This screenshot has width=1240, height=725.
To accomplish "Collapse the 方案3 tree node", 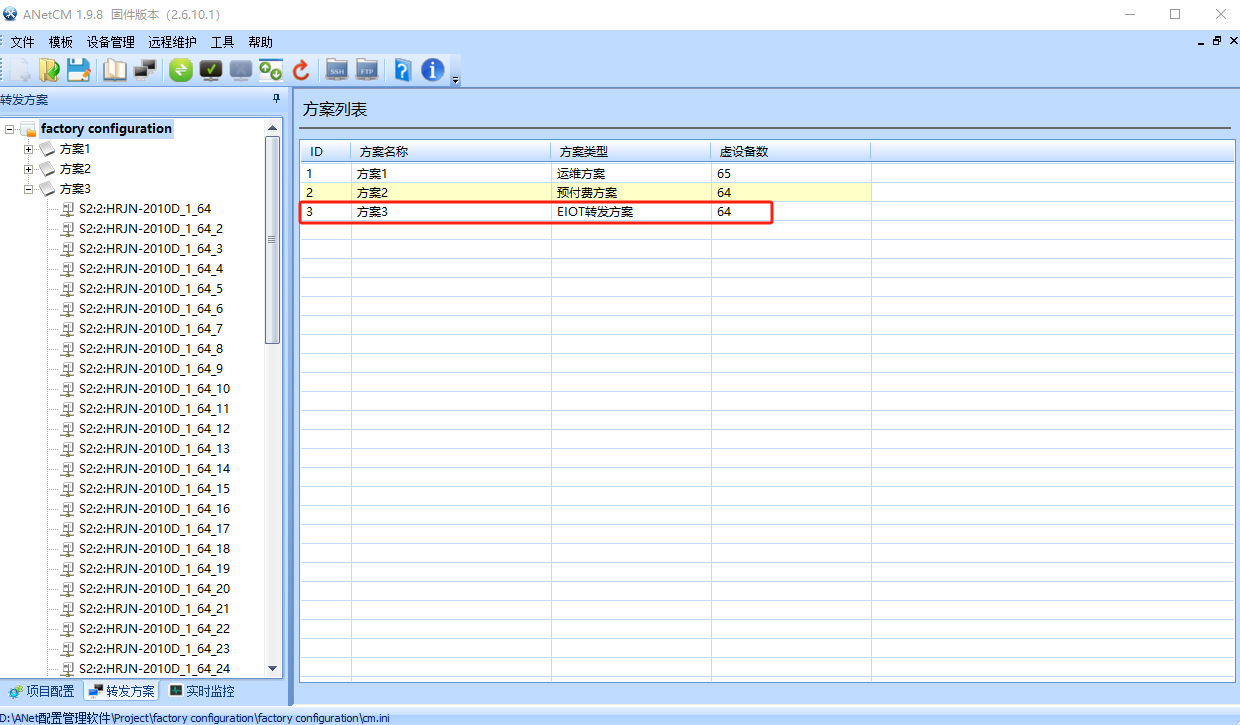I will pos(29,189).
